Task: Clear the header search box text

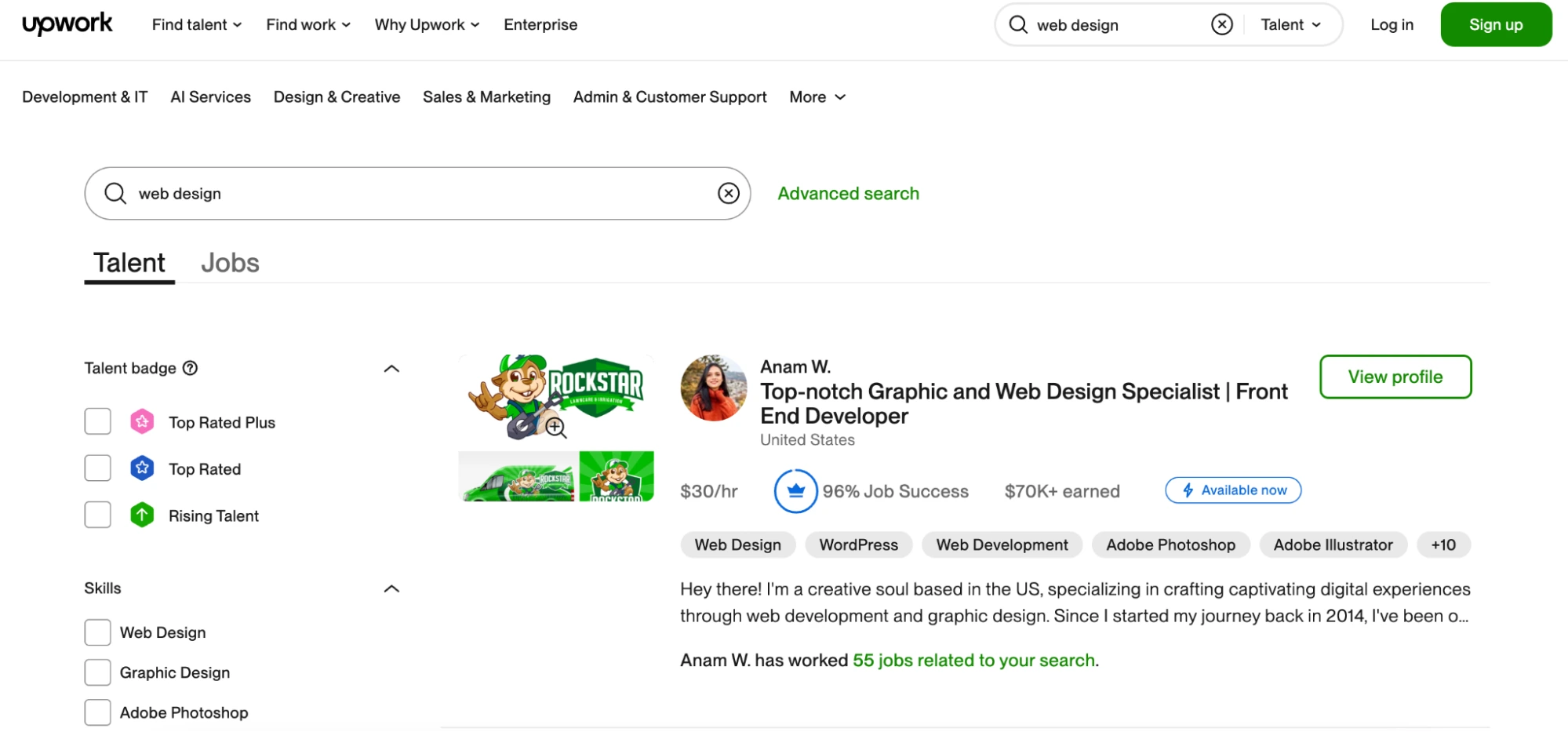Action: (1222, 24)
